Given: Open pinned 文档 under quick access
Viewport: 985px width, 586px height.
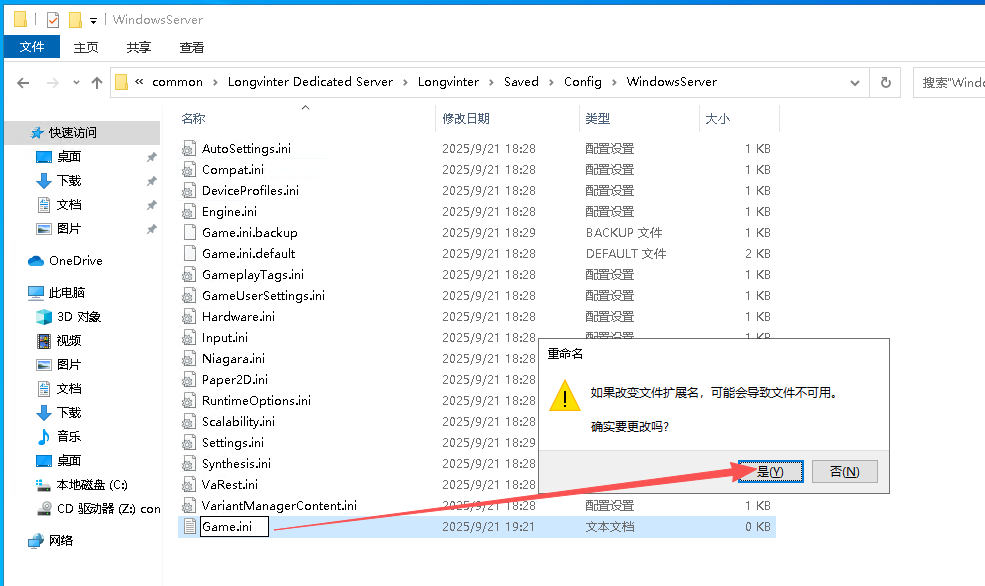Looking at the screenshot, I should point(69,205).
